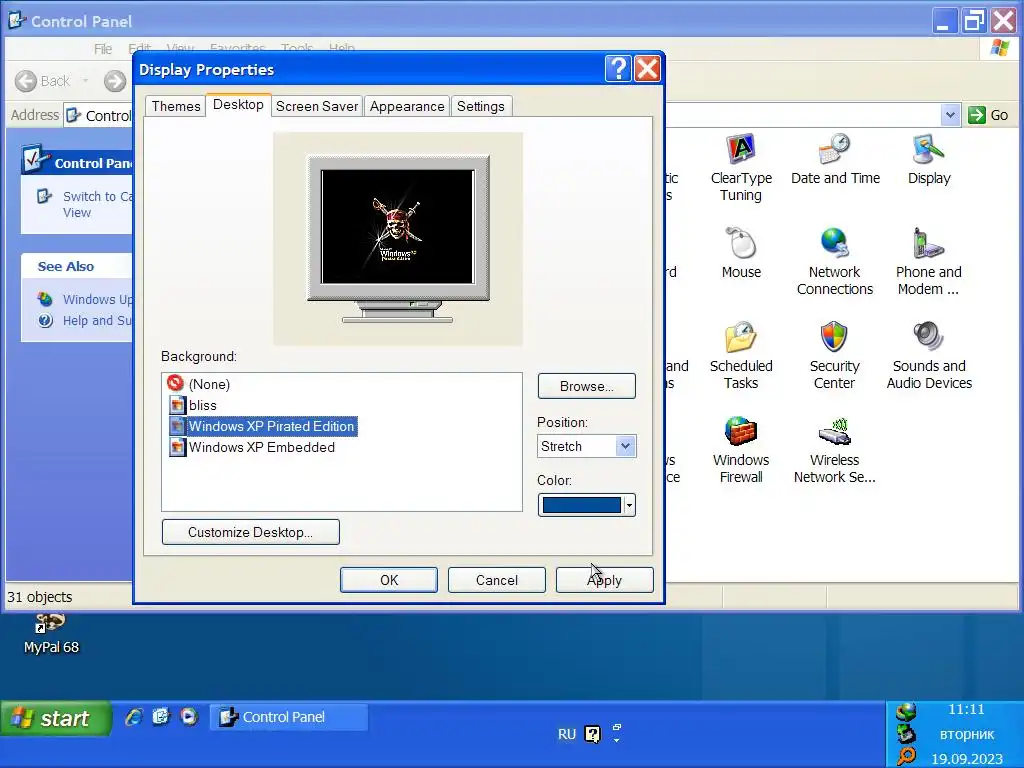This screenshot has height=768, width=1024.
Task: Select Windows XP Embedded background
Action: [x=252, y=447]
